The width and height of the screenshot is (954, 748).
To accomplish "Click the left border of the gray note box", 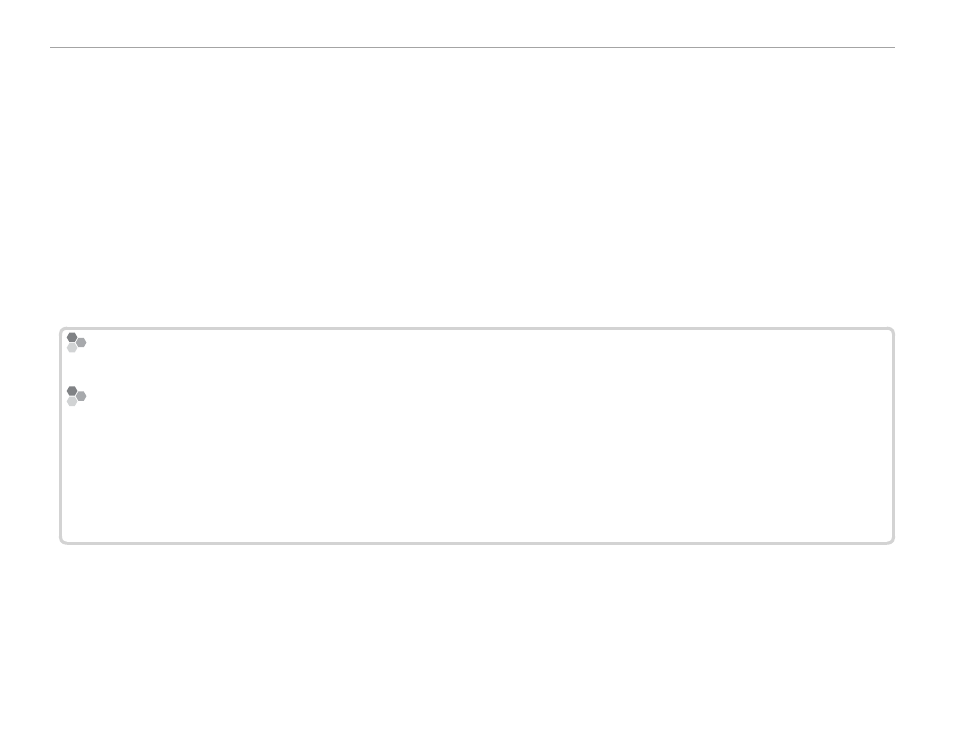I will point(60,436).
